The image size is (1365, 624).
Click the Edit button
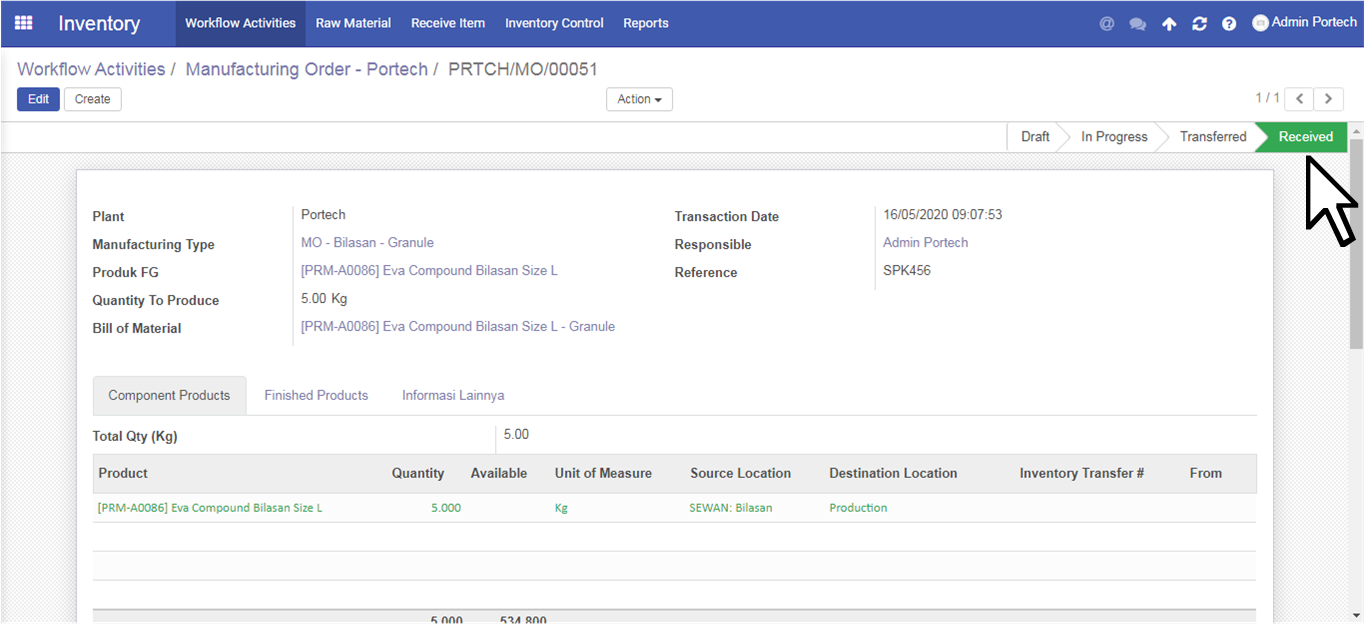coord(38,99)
